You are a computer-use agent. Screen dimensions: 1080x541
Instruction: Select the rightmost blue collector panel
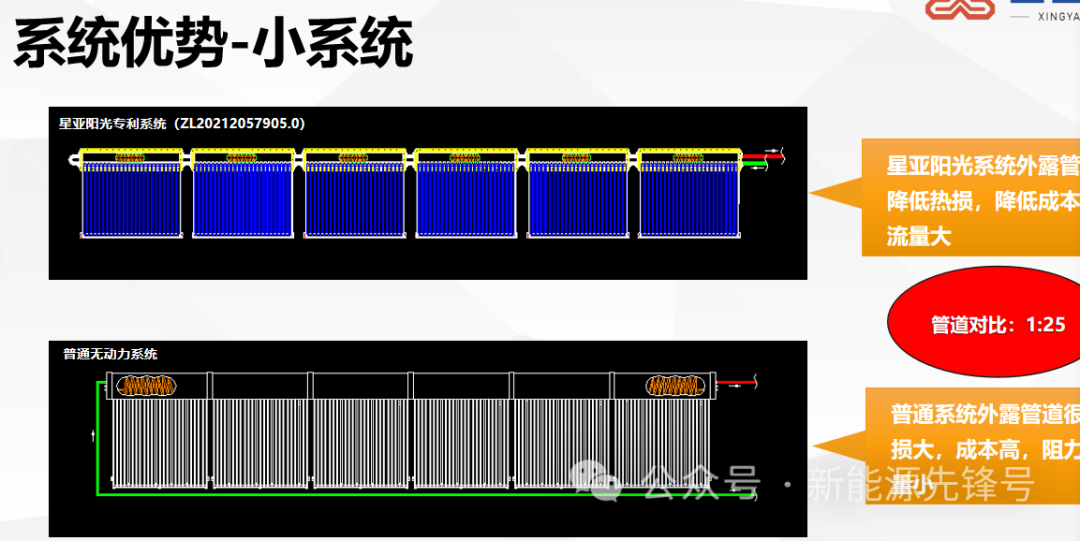688,198
